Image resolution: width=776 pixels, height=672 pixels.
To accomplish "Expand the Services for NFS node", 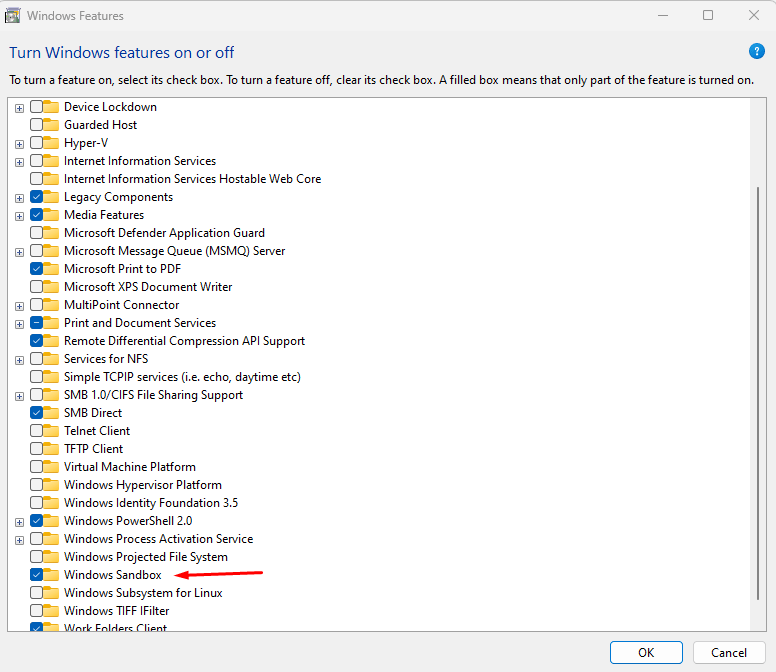I will tap(19, 360).
